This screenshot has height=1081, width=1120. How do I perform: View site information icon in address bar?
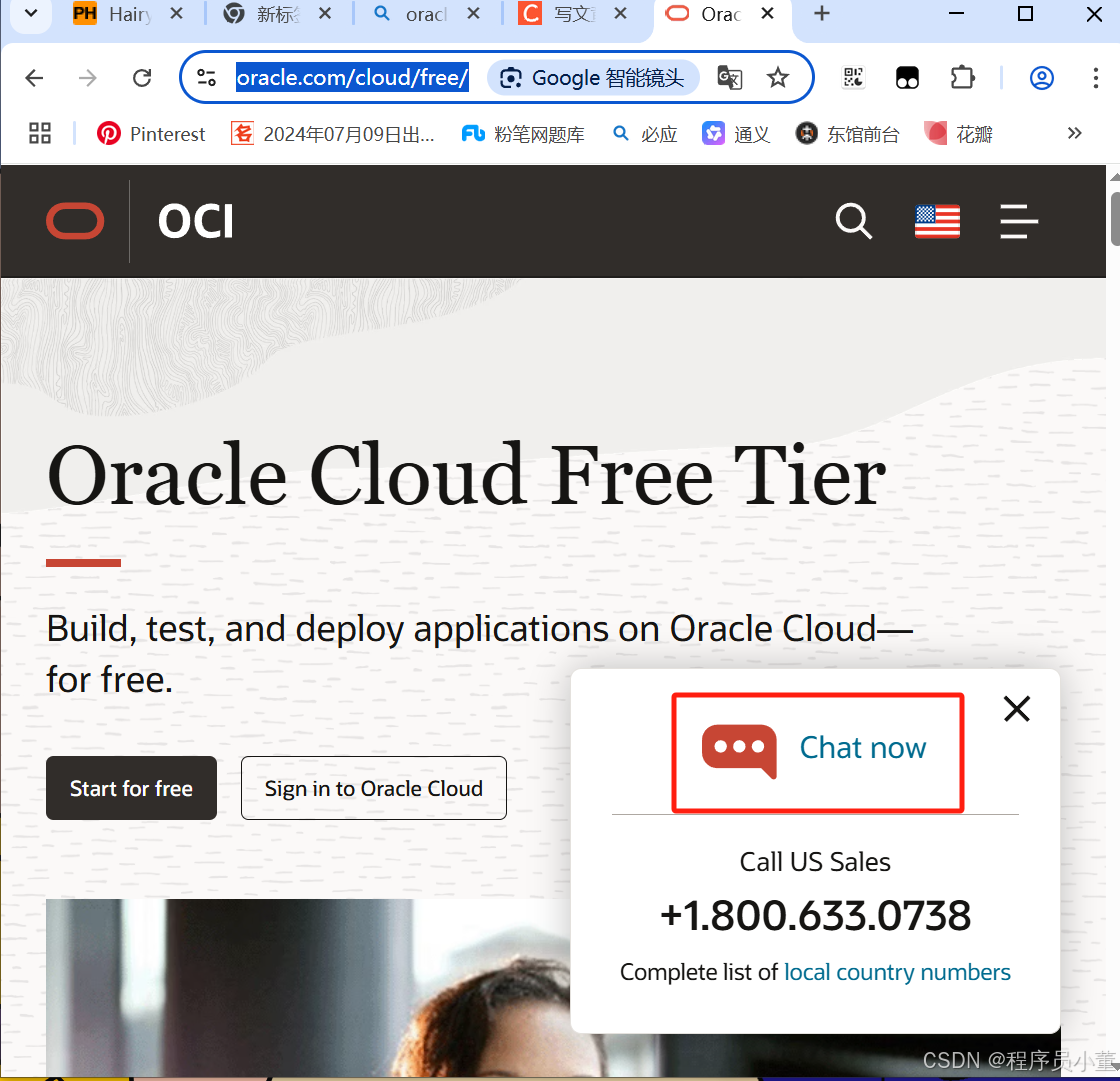click(206, 77)
